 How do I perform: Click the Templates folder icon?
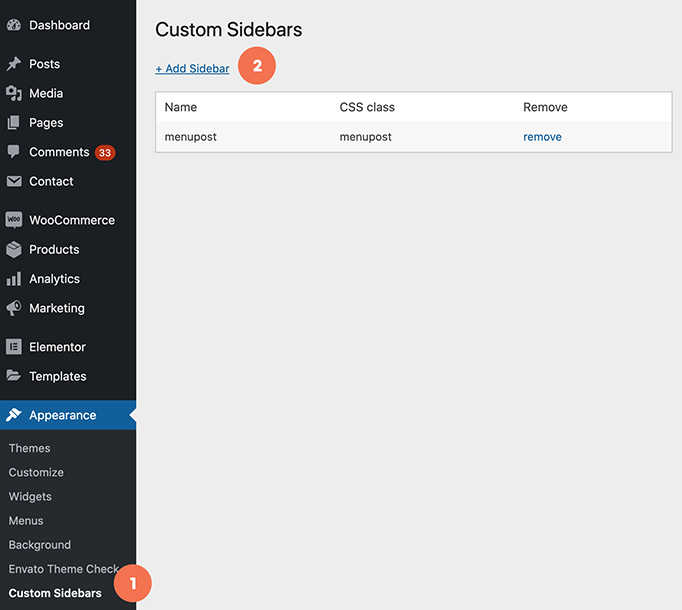[14, 376]
